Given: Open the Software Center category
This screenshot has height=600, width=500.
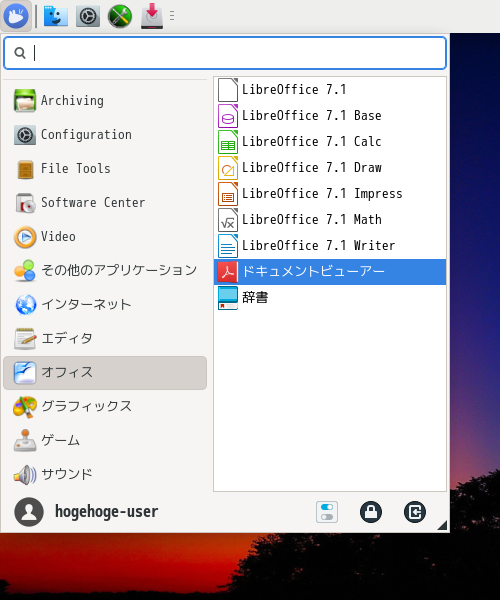Looking at the screenshot, I should click(105, 202).
